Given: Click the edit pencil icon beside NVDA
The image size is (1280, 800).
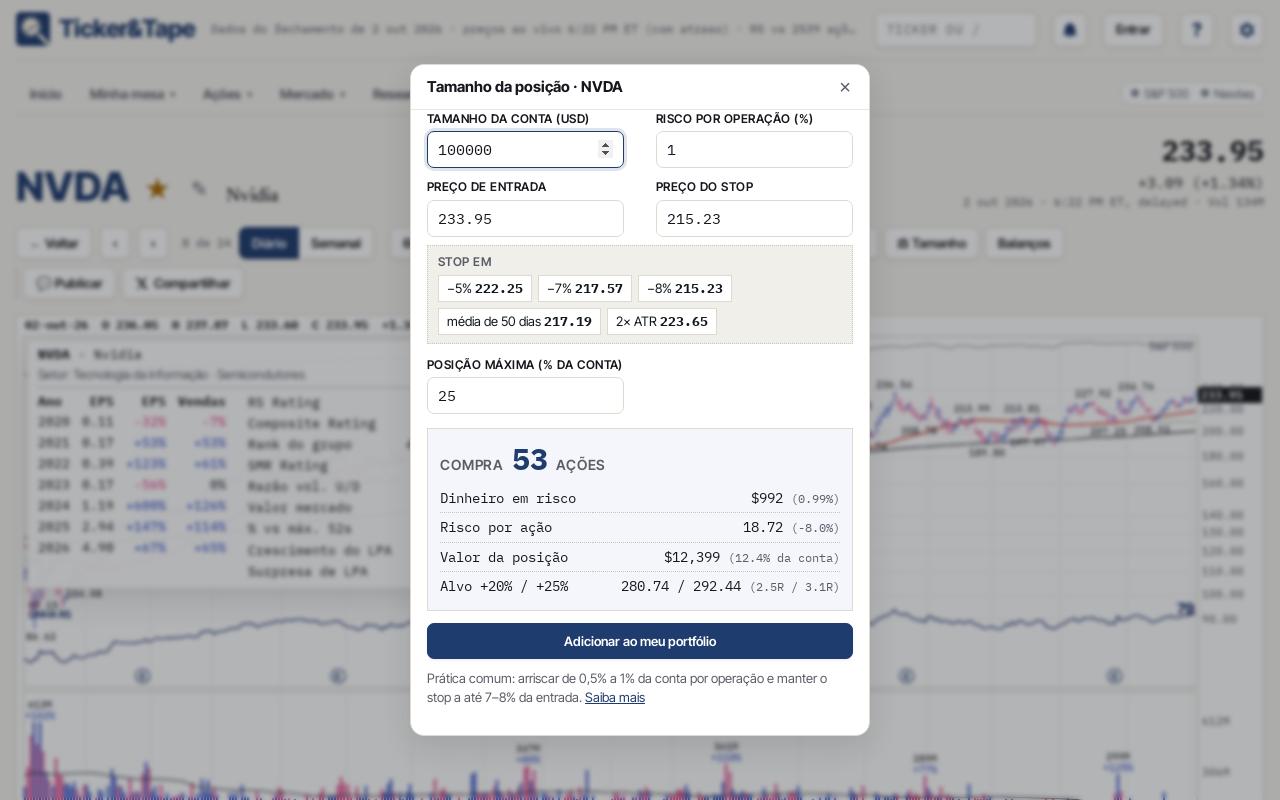Looking at the screenshot, I should coord(199,188).
